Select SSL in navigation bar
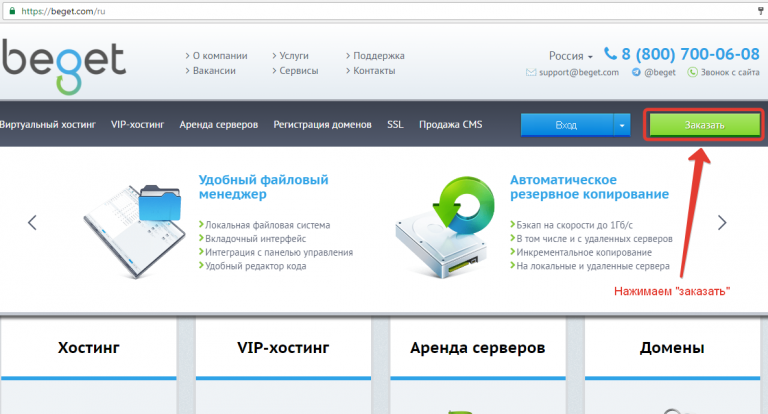The image size is (768, 414). [x=395, y=124]
